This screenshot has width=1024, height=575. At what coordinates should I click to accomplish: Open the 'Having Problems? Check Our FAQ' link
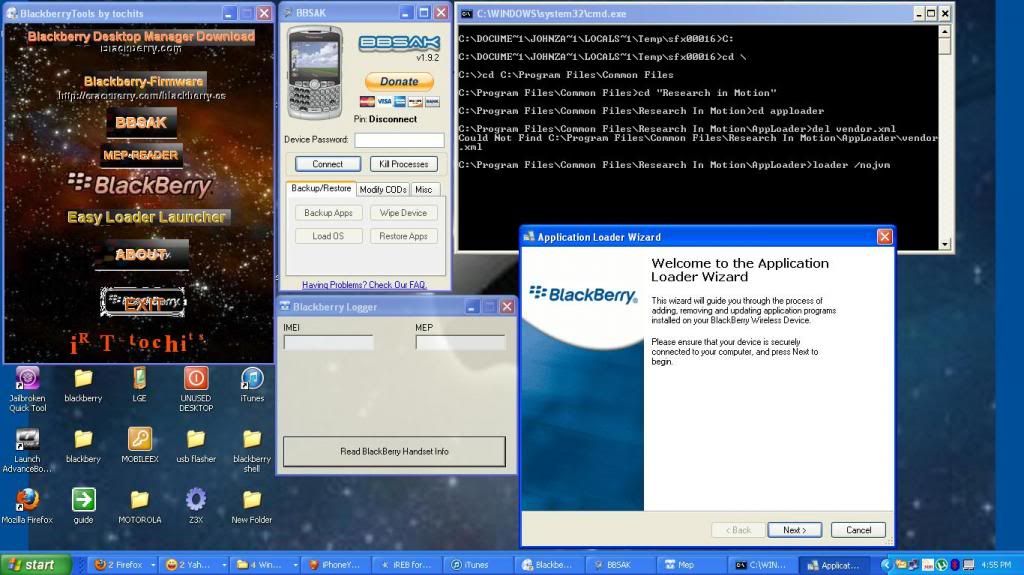point(364,285)
